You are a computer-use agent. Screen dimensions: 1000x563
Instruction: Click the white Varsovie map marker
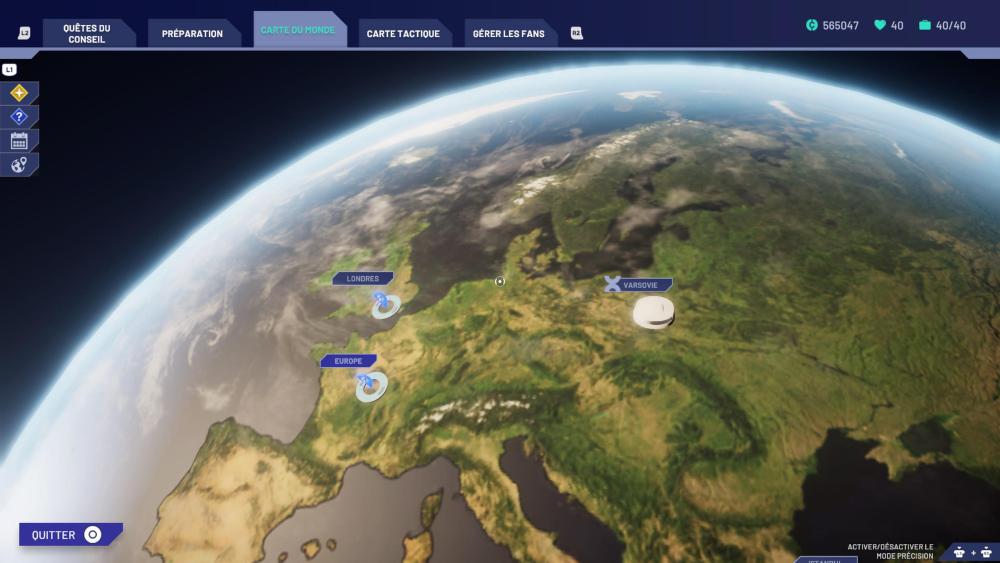(x=654, y=312)
